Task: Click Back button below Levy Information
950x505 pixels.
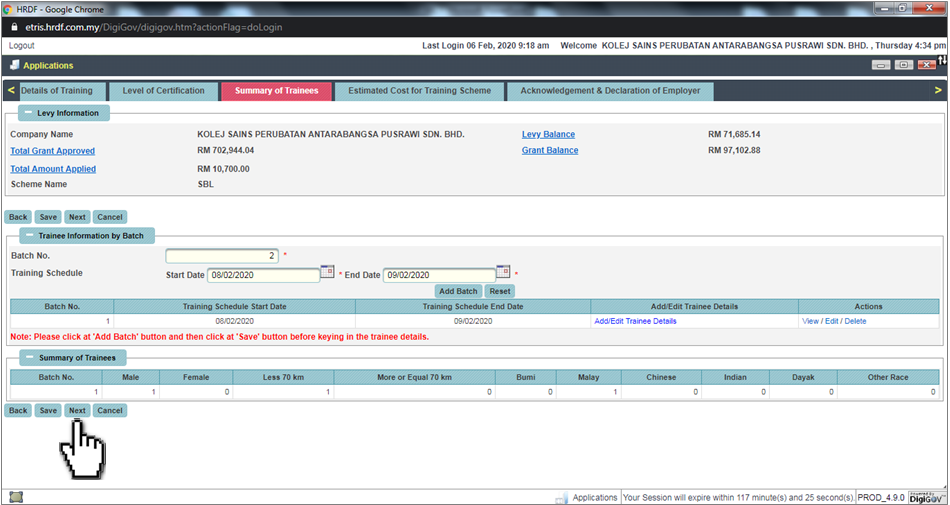Action: (18, 217)
